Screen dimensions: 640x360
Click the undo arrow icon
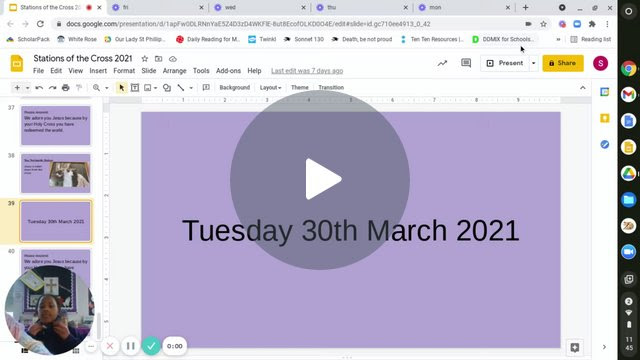pyautogui.click(x=39, y=87)
